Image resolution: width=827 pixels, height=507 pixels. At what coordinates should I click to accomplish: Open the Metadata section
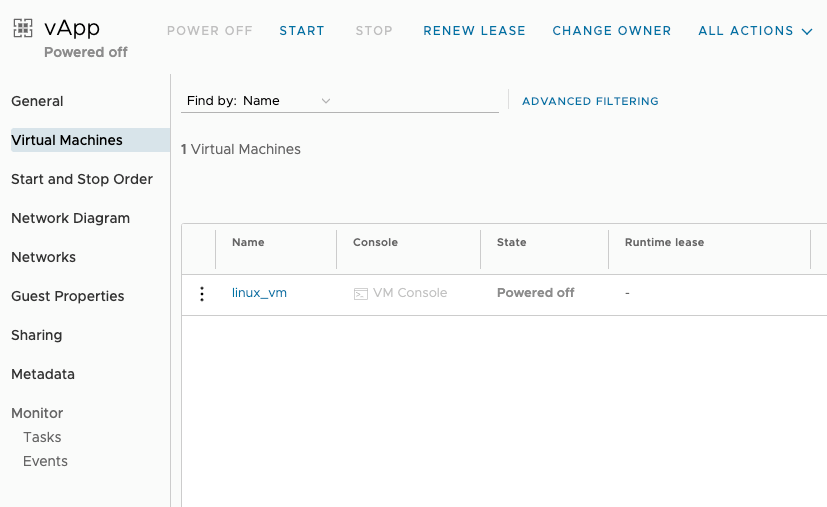(43, 374)
